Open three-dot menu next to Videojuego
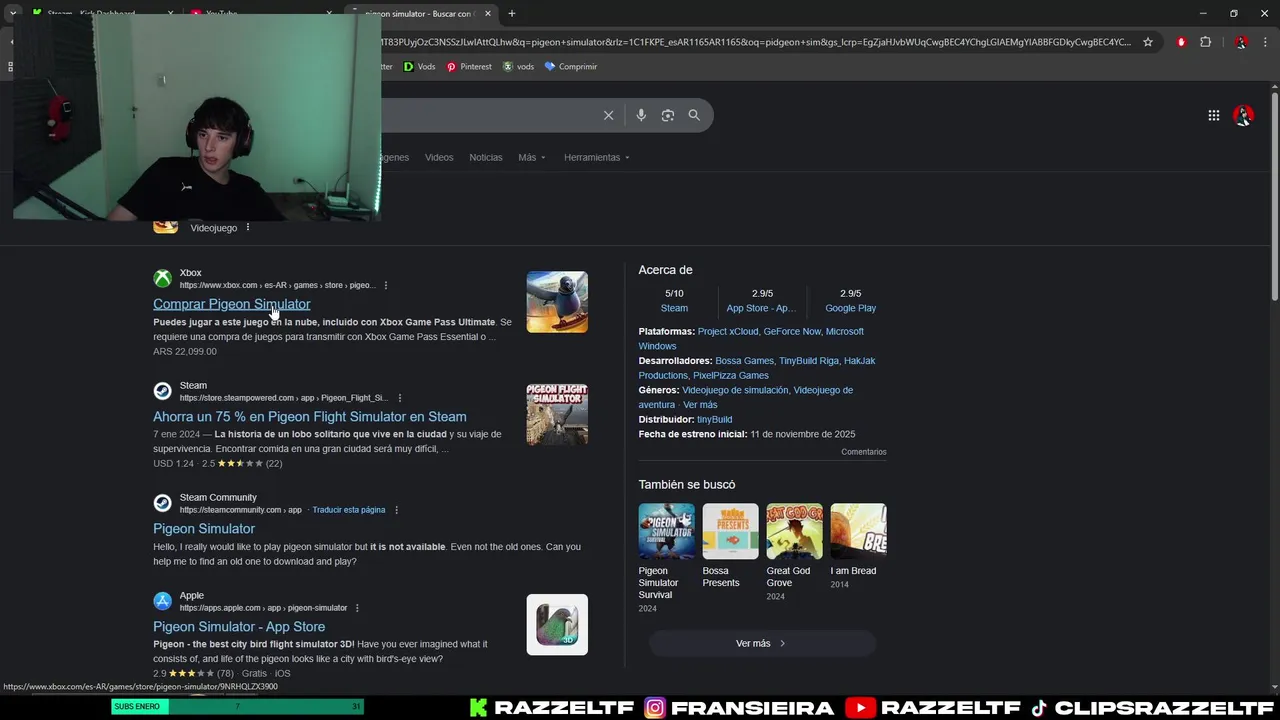1280x720 pixels. 248,227
